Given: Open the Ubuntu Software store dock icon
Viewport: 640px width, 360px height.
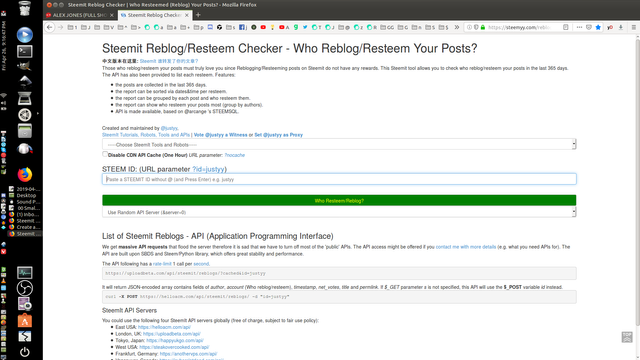Looking at the screenshot, I should [x=24, y=320].
